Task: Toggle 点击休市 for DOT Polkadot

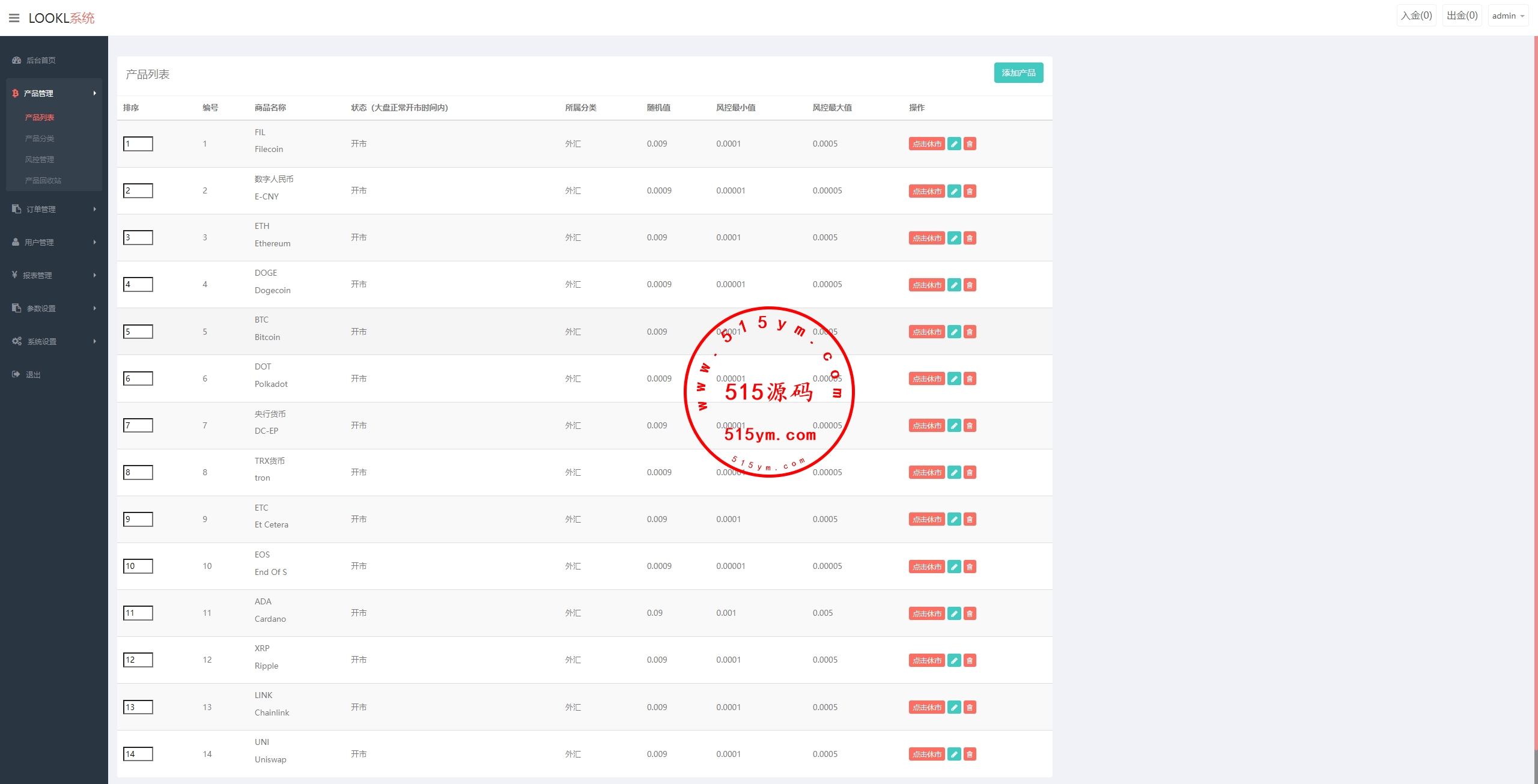Action: click(x=926, y=379)
